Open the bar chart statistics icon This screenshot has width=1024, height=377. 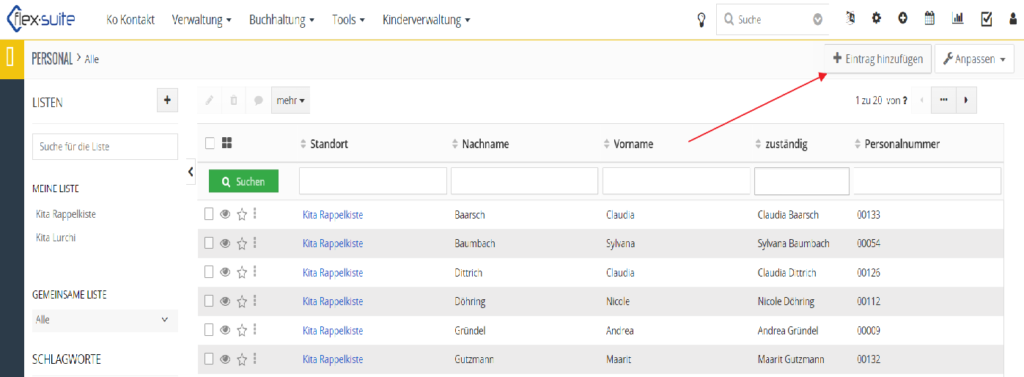point(957,20)
